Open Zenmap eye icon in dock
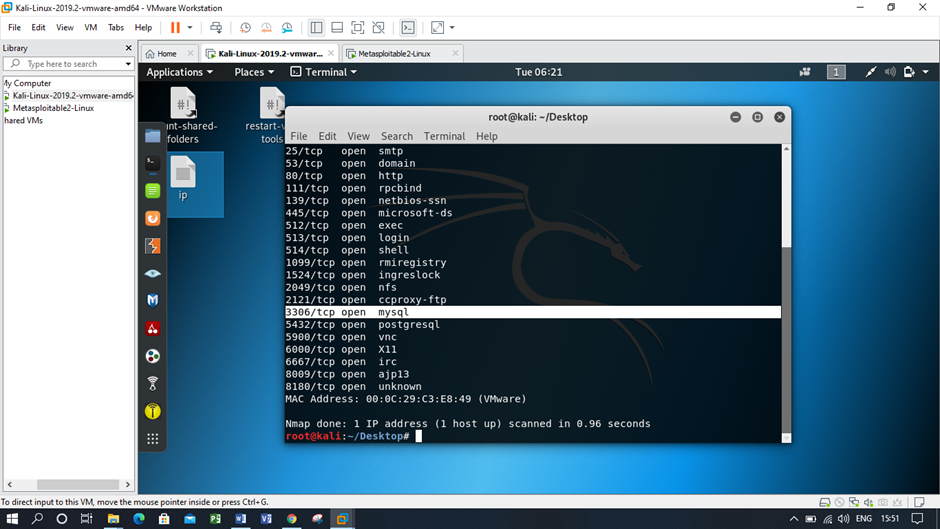 [152, 273]
